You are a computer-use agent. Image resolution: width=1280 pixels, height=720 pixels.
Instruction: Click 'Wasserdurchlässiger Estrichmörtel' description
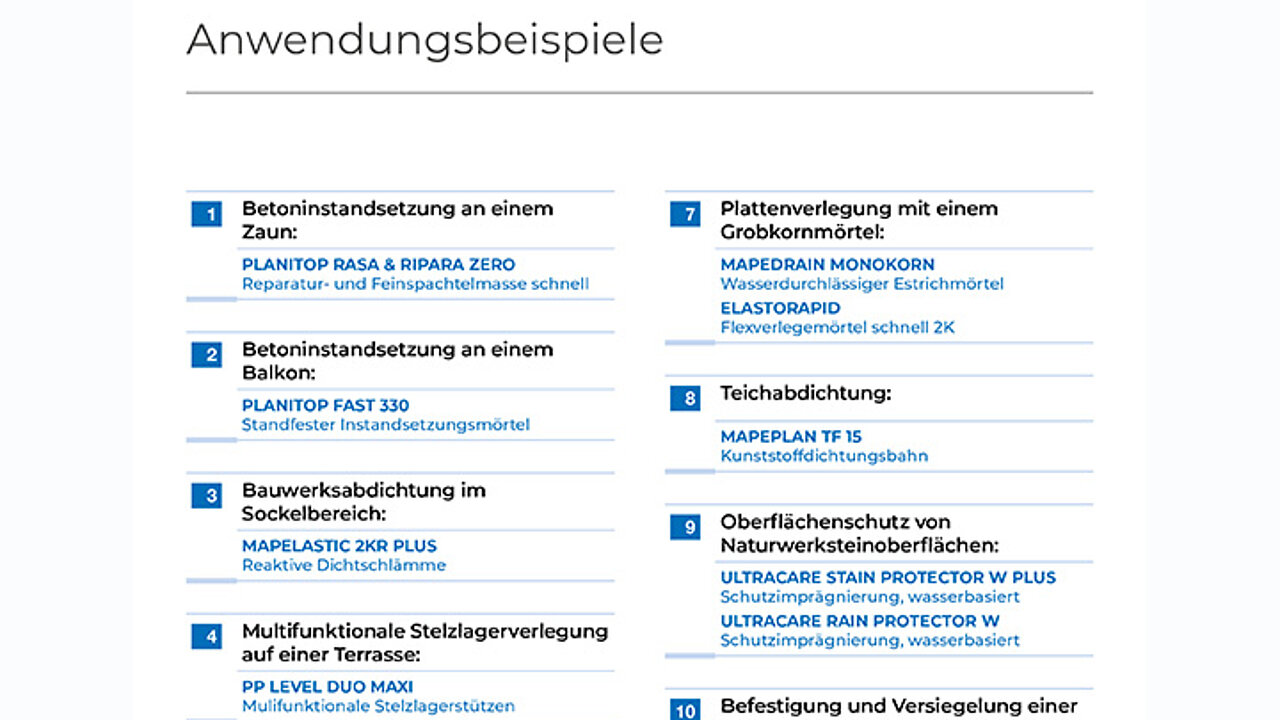point(862,284)
